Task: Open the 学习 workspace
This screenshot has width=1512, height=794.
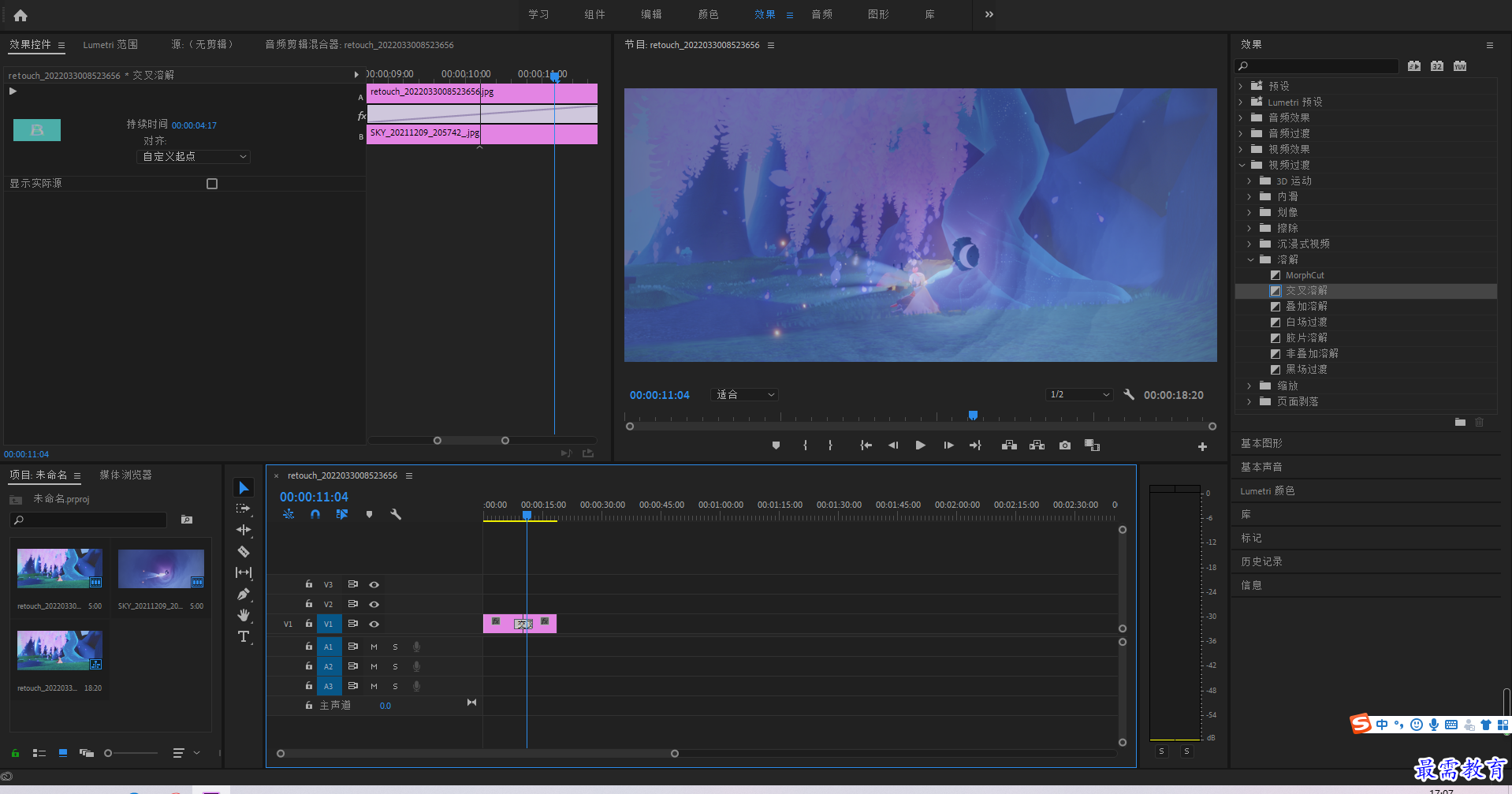Action: 538,14
